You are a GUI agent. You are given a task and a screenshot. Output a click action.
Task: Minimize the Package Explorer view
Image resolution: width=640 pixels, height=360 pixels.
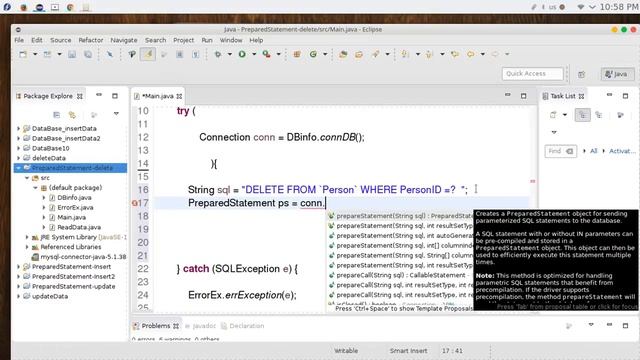(99, 95)
